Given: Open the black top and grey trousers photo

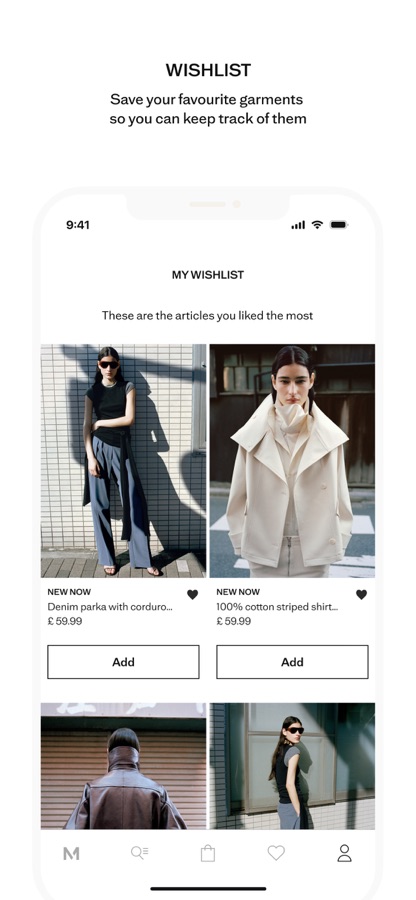Looking at the screenshot, I should 123,461.
